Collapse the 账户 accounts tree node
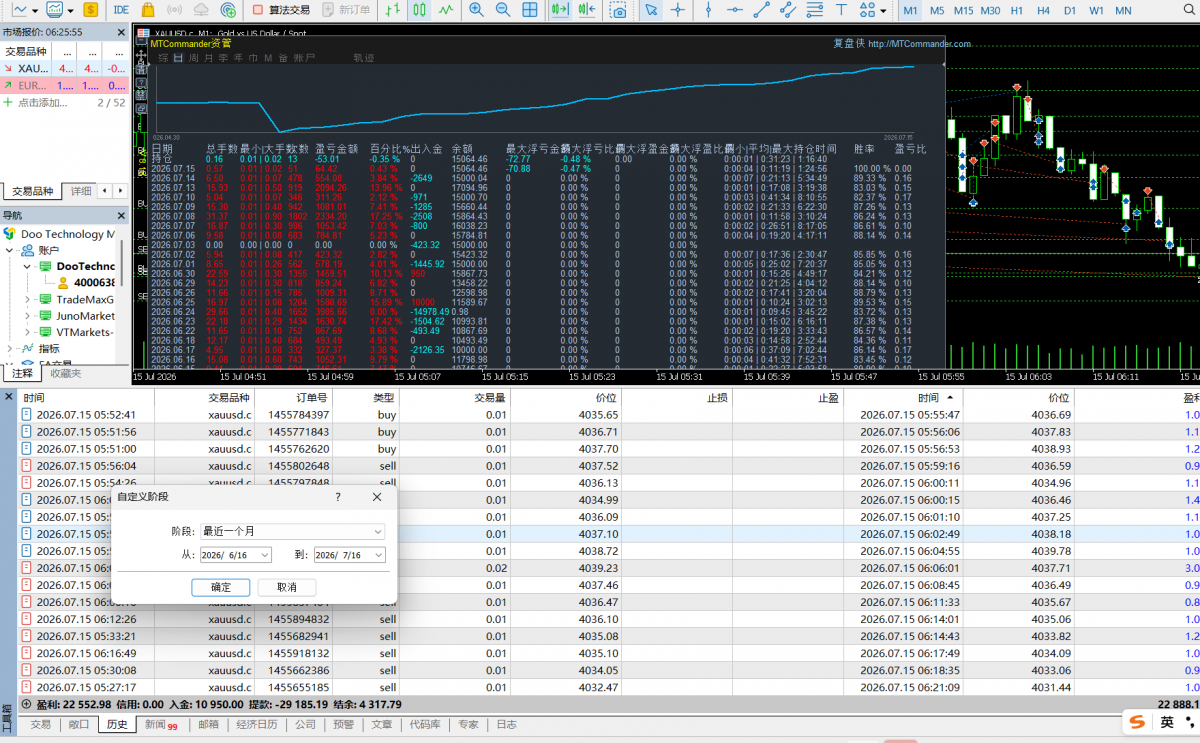The height and width of the screenshot is (743, 1200). [x=10, y=250]
